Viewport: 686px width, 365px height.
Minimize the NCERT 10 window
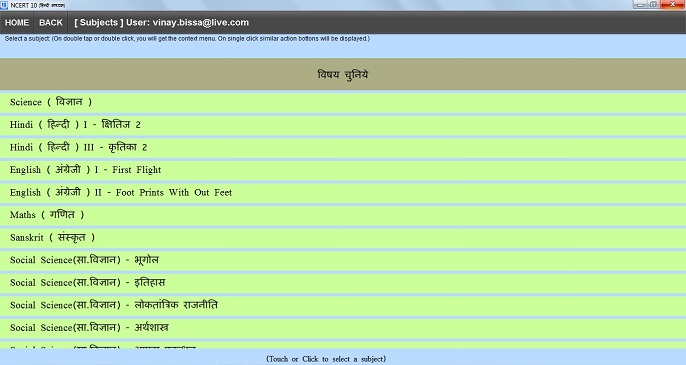pyautogui.click(x=640, y=4)
